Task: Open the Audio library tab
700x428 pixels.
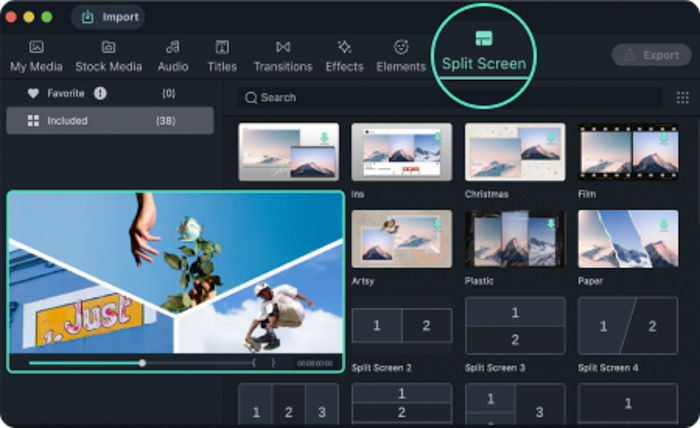Action: pyautogui.click(x=173, y=56)
